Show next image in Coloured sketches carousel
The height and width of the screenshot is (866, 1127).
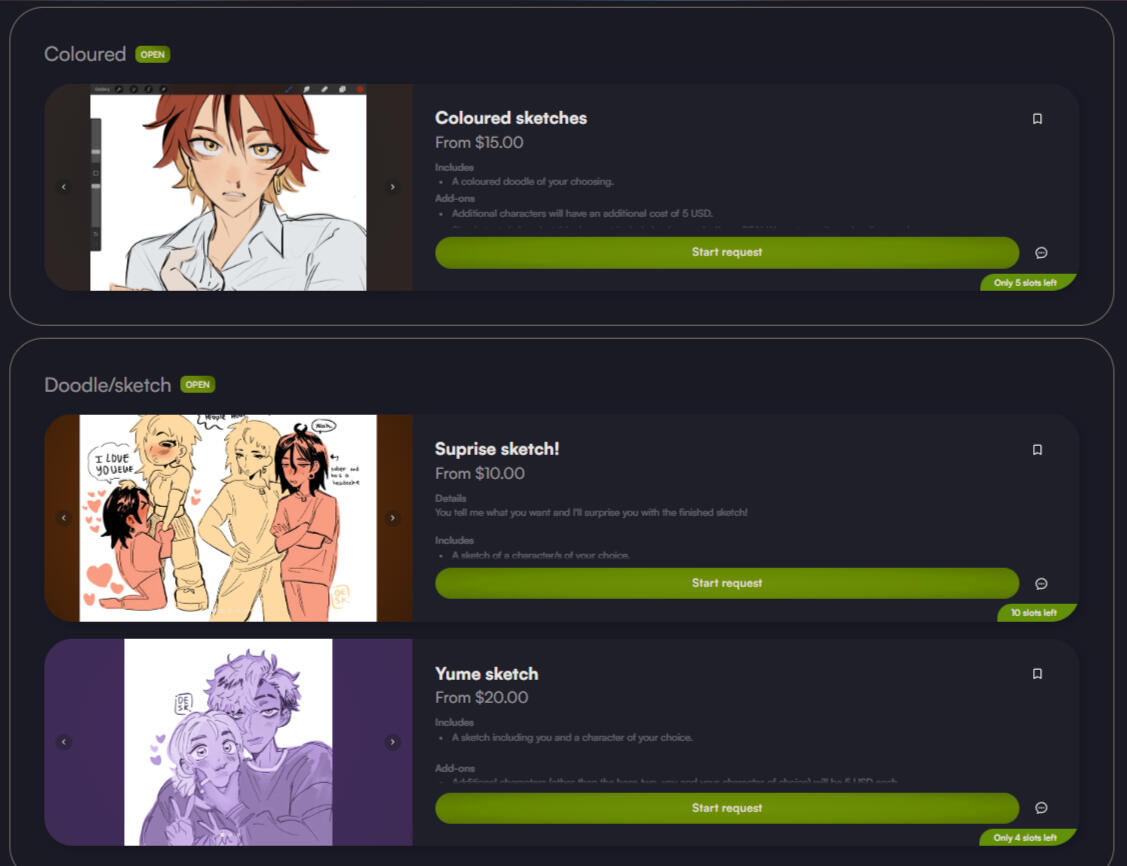click(392, 187)
